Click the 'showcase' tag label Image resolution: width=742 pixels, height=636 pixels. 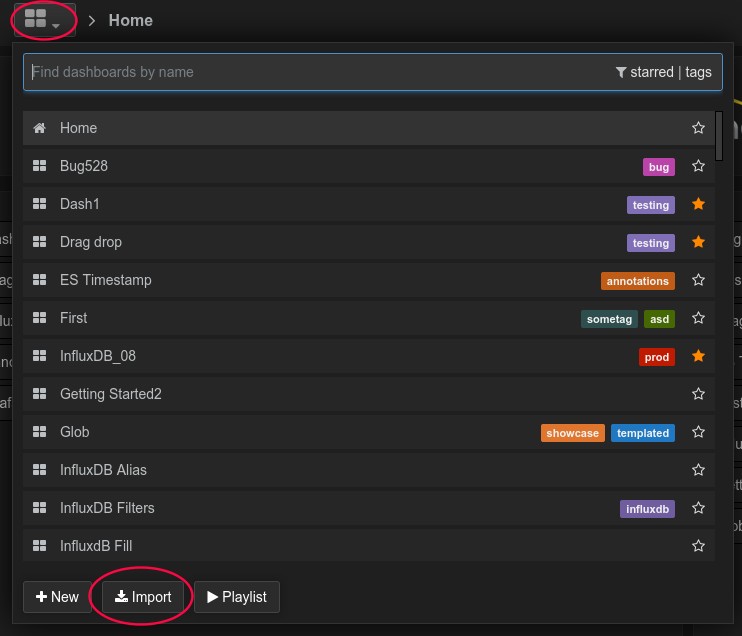point(573,433)
